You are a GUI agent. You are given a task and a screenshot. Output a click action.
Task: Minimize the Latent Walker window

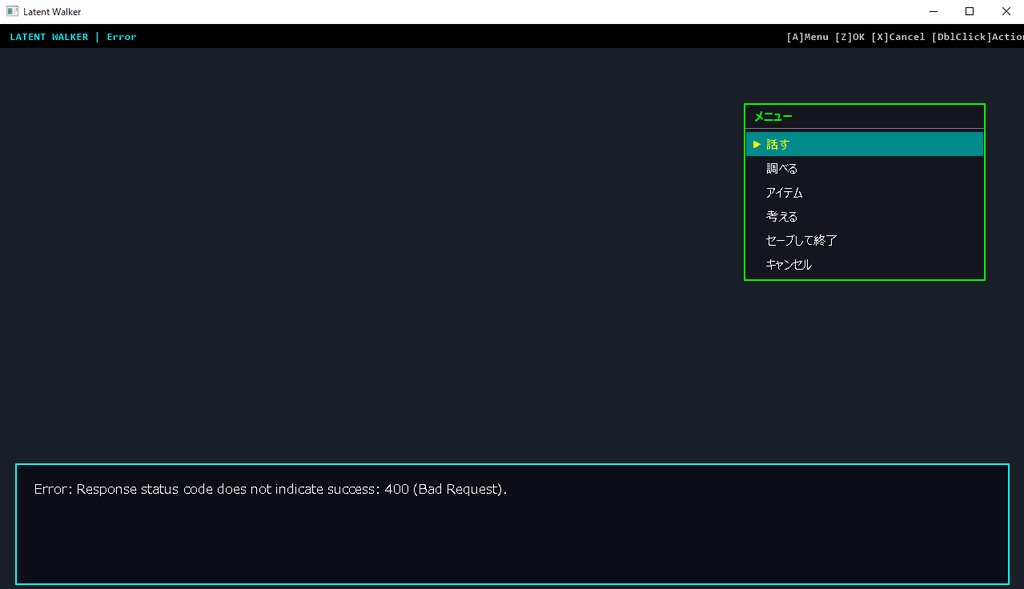[933, 11]
